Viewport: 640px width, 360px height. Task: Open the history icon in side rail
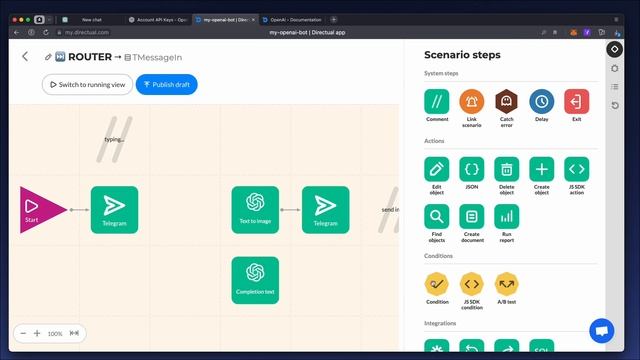615,106
